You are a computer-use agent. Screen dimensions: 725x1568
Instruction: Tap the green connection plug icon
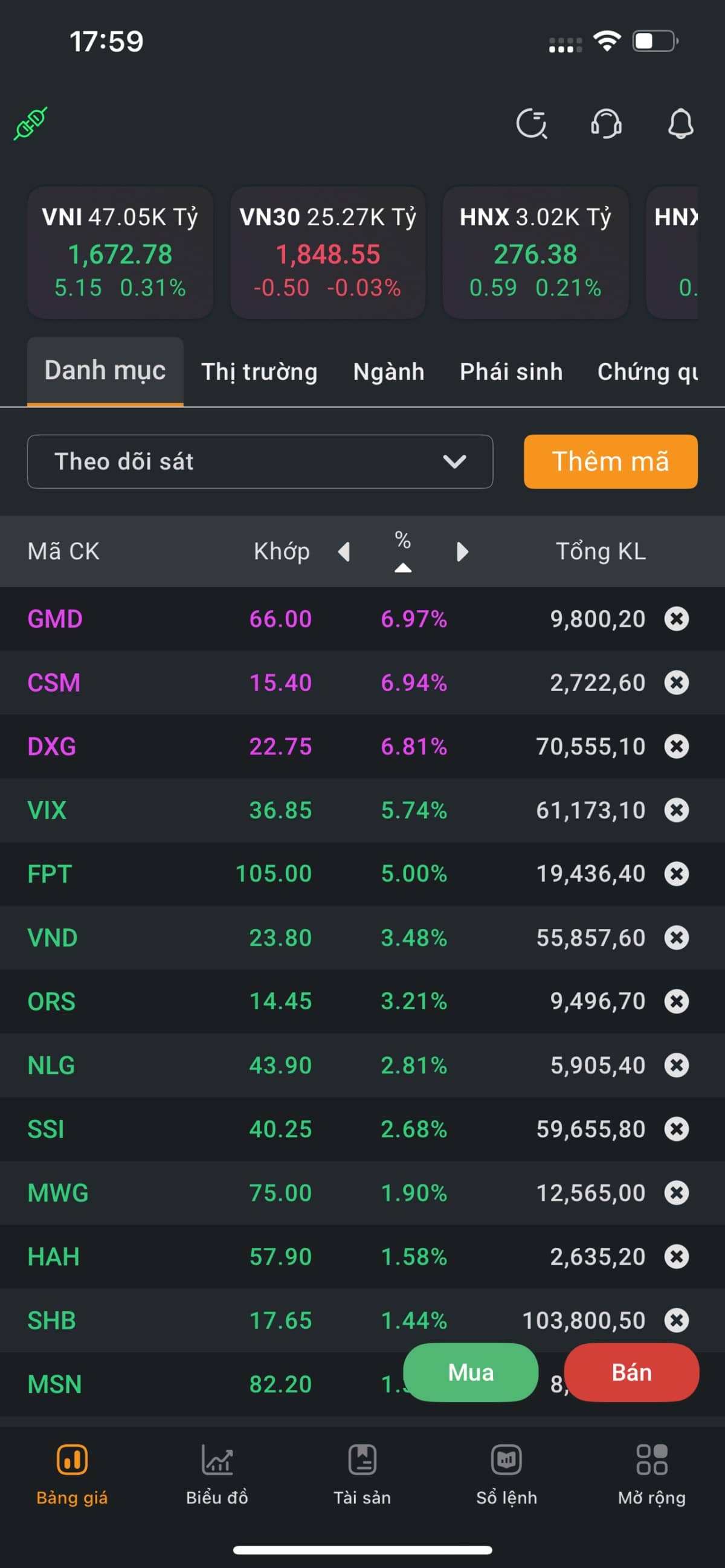30,124
